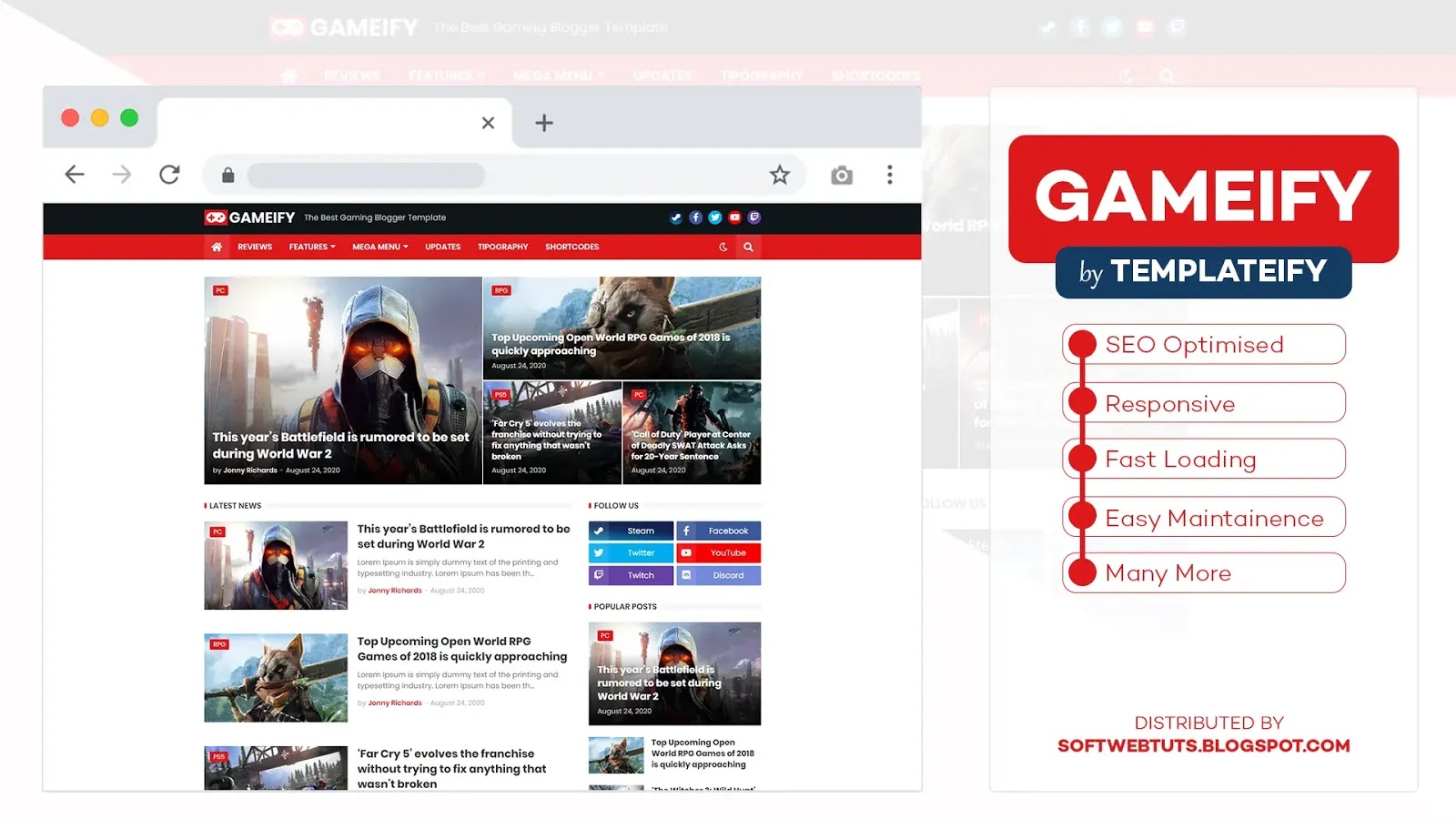
Task: Click Twitch icon in site header
Action: click(x=754, y=217)
